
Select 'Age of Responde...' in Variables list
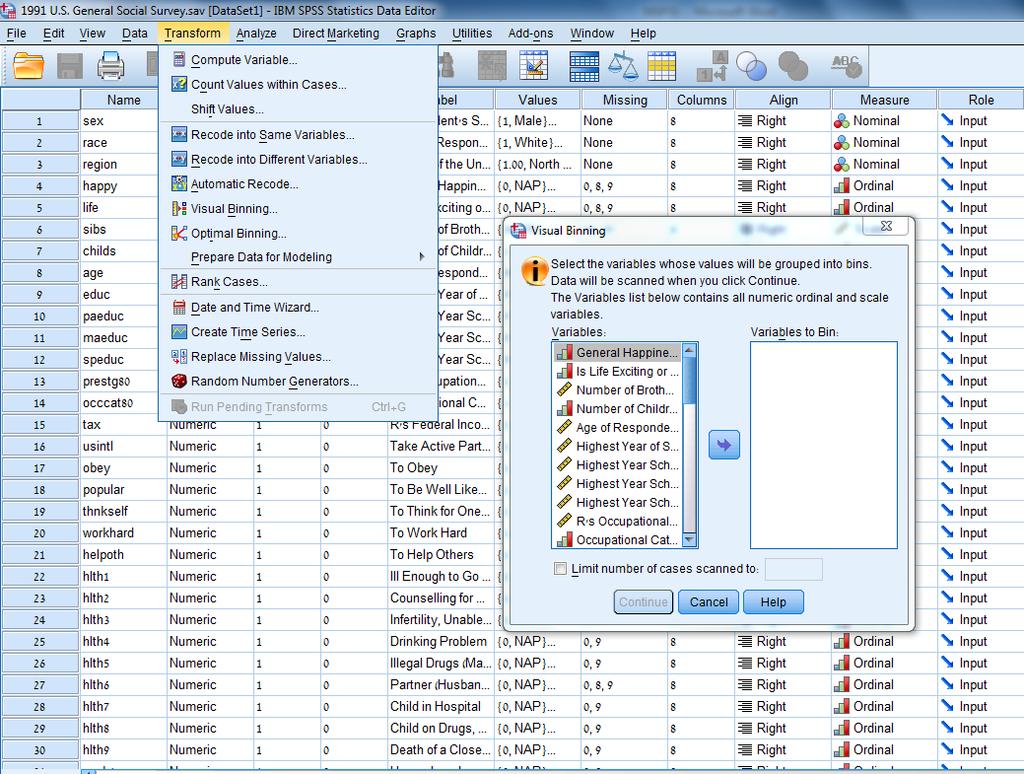(x=617, y=428)
